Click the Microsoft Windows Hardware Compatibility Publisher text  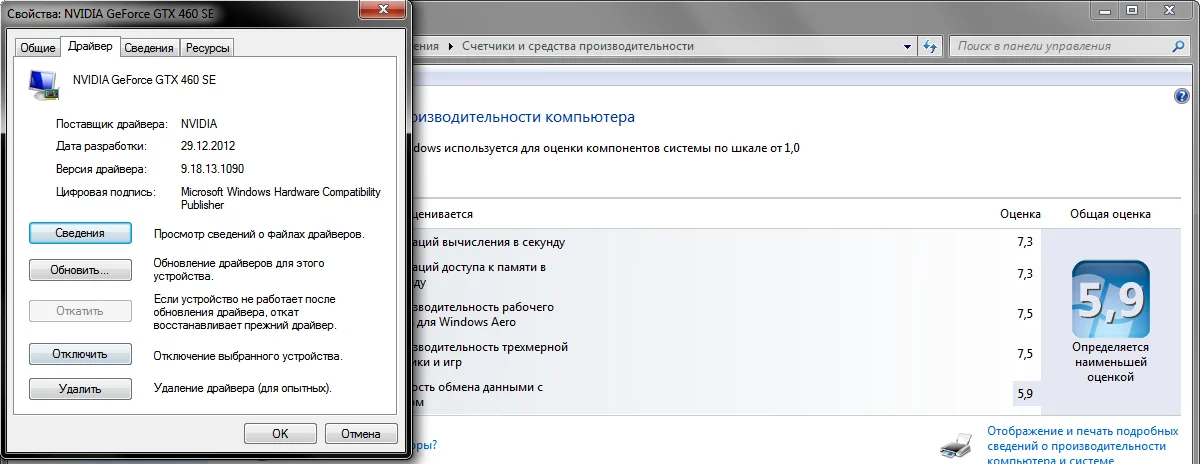point(280,198)
